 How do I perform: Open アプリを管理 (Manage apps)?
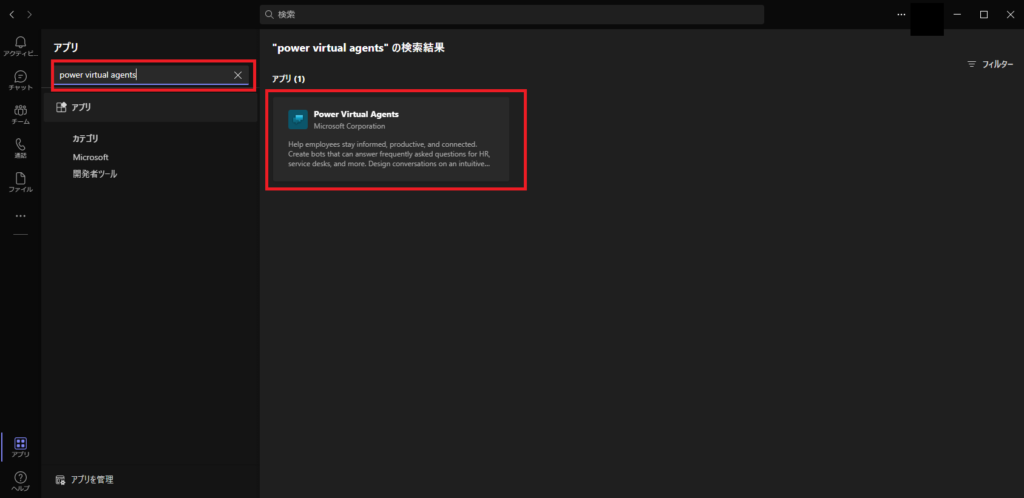[x=84, y=480]
